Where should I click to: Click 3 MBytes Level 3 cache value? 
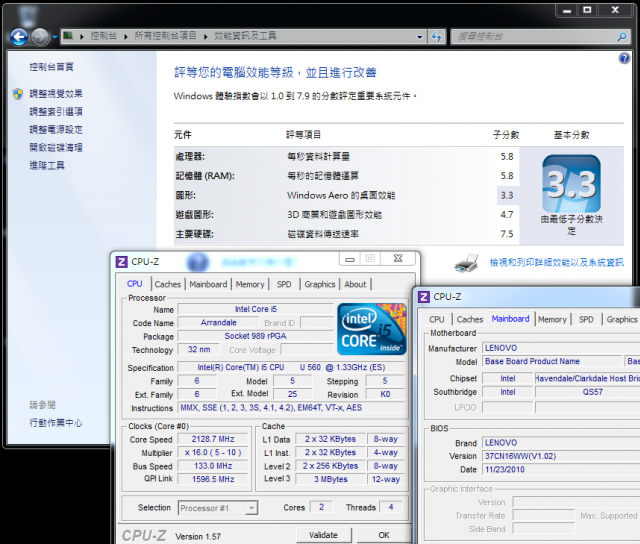331,479
